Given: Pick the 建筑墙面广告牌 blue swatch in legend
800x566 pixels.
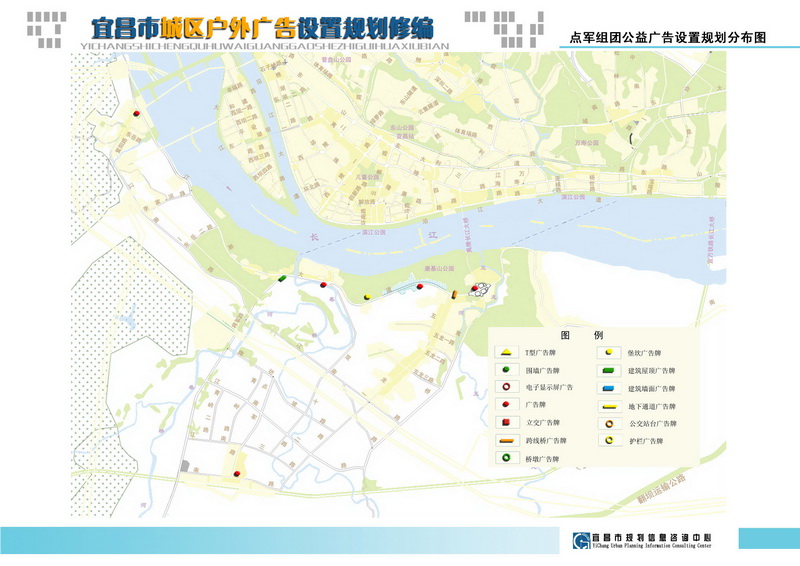Looking at the screenshot, I should [x=609, y=388].
